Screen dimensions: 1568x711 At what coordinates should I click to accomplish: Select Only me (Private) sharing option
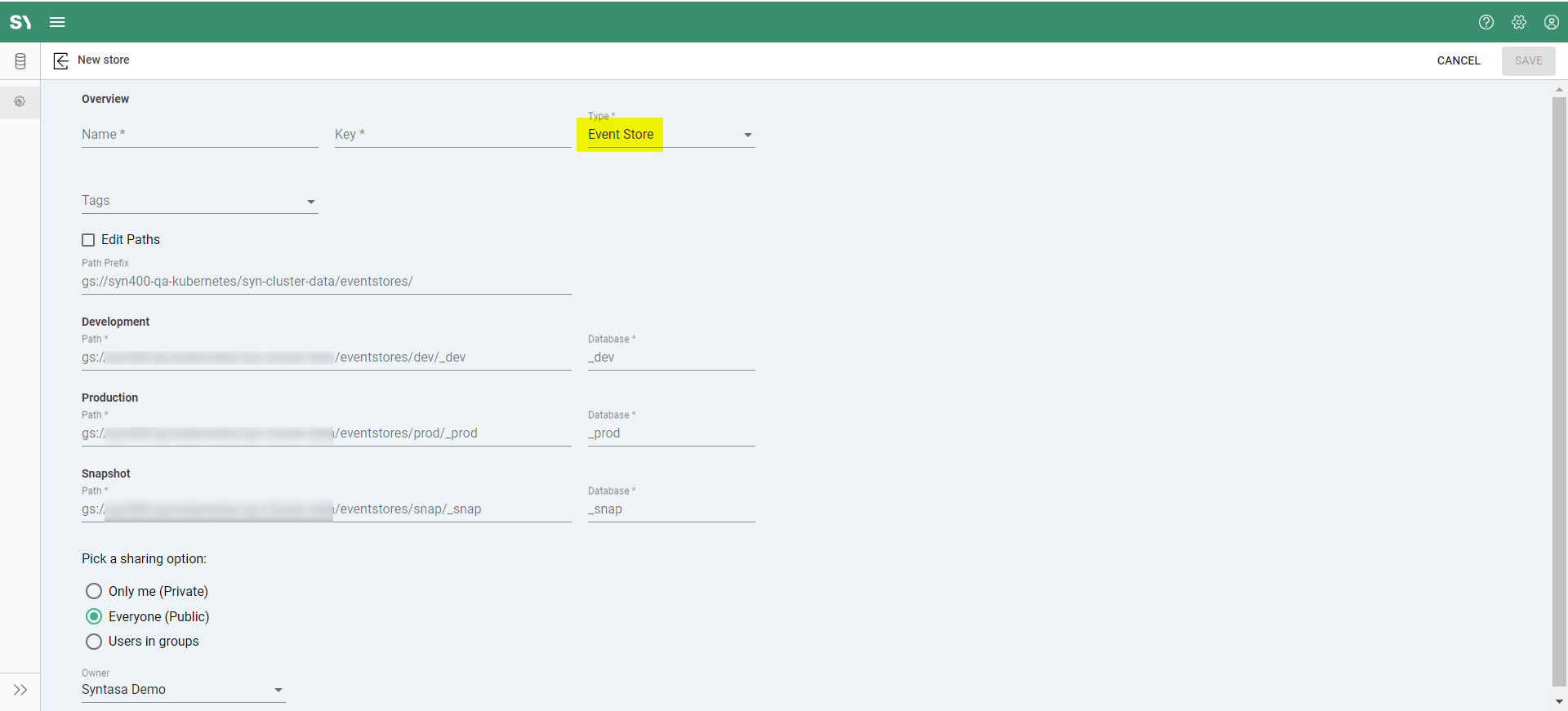94,591
